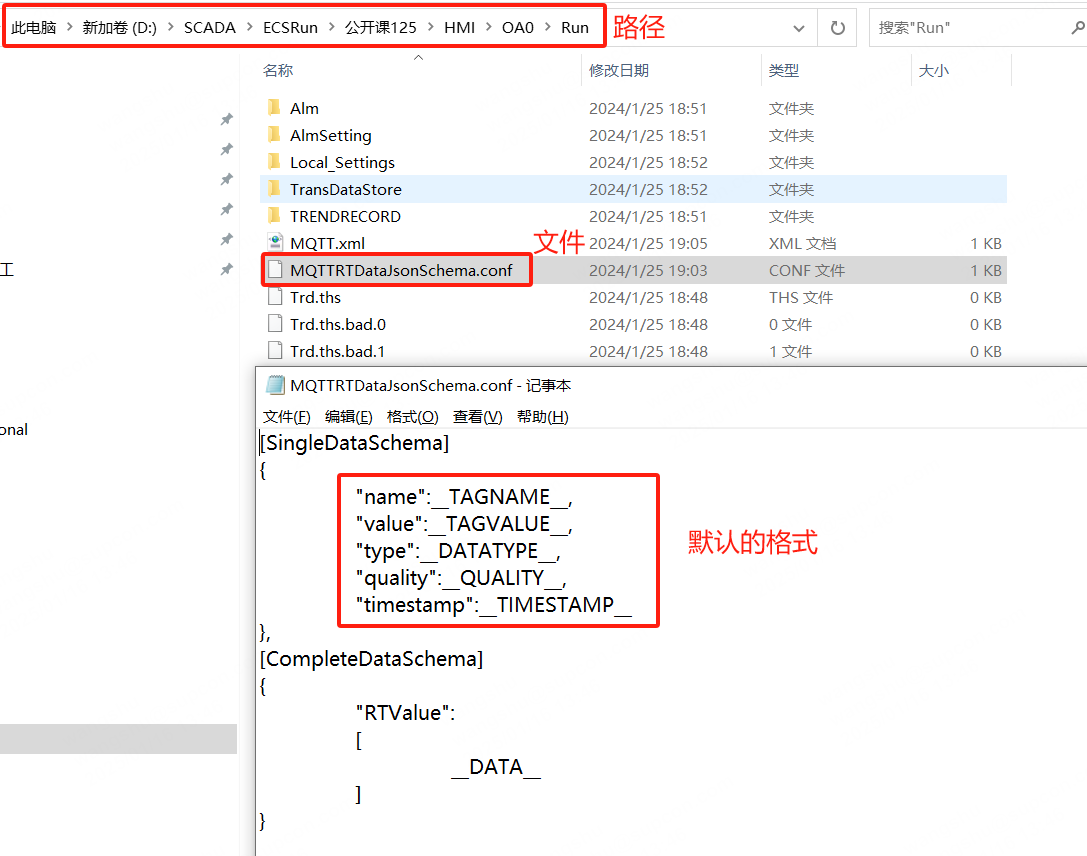Click the "timestamp":__TIMESTAMP__ line in Notepad

[494, 604]
